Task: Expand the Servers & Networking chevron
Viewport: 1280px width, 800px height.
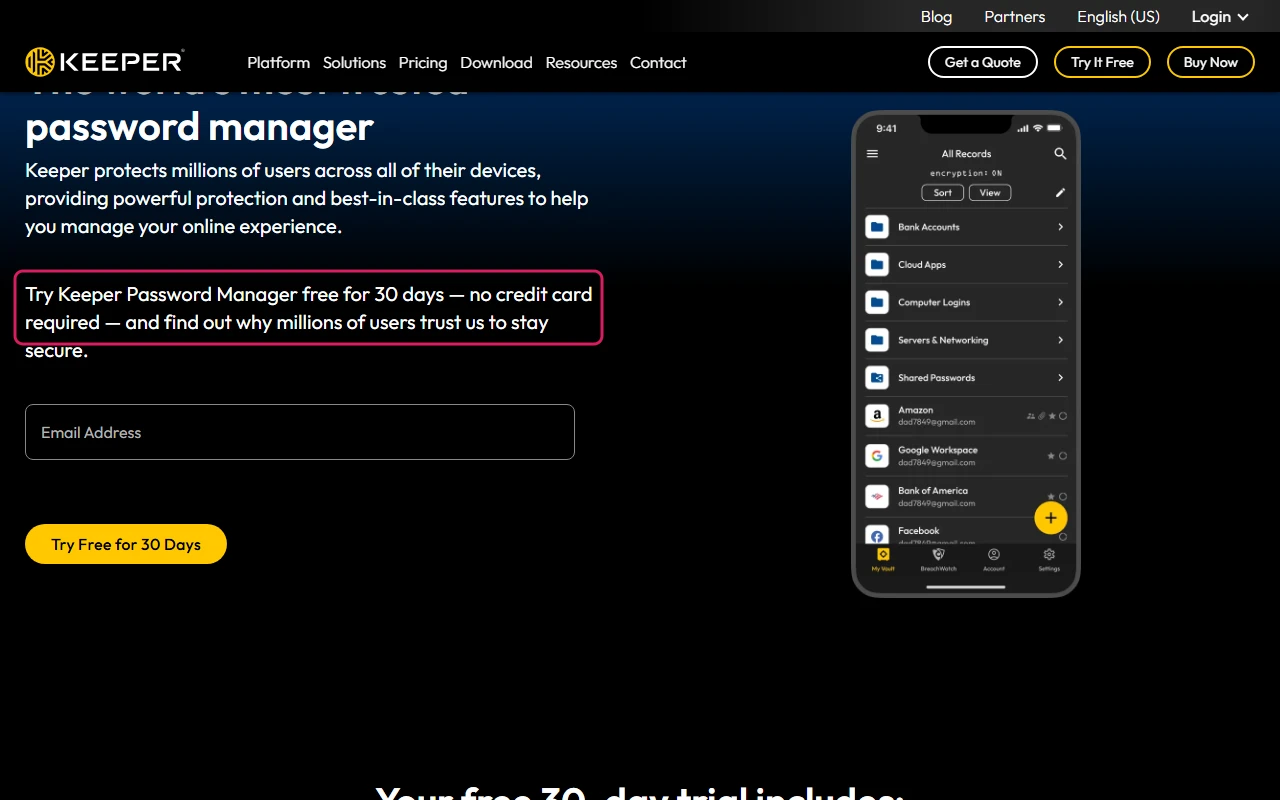Action: (x=1060, y=340)
